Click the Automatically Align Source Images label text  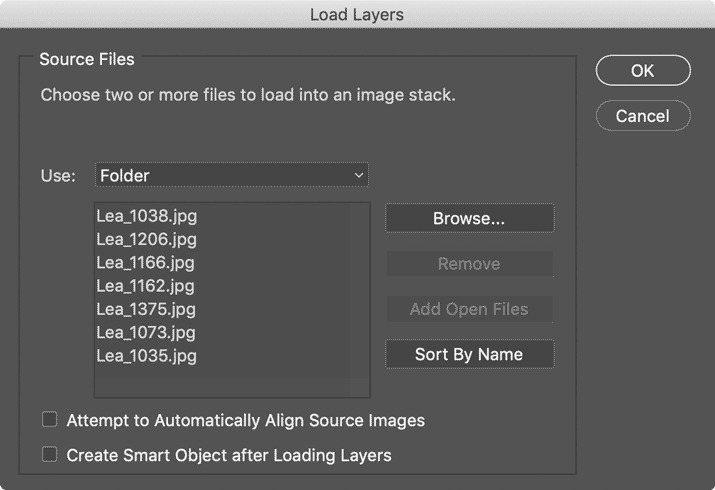point(290,420)
